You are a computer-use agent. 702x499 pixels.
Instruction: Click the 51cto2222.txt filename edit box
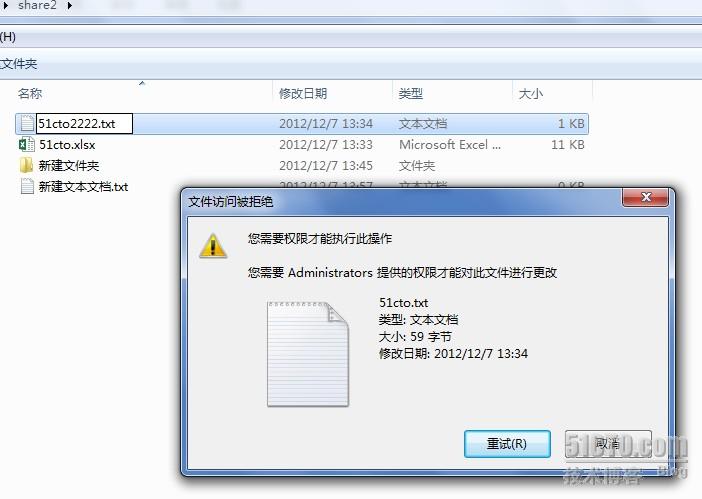click(84, 124)
